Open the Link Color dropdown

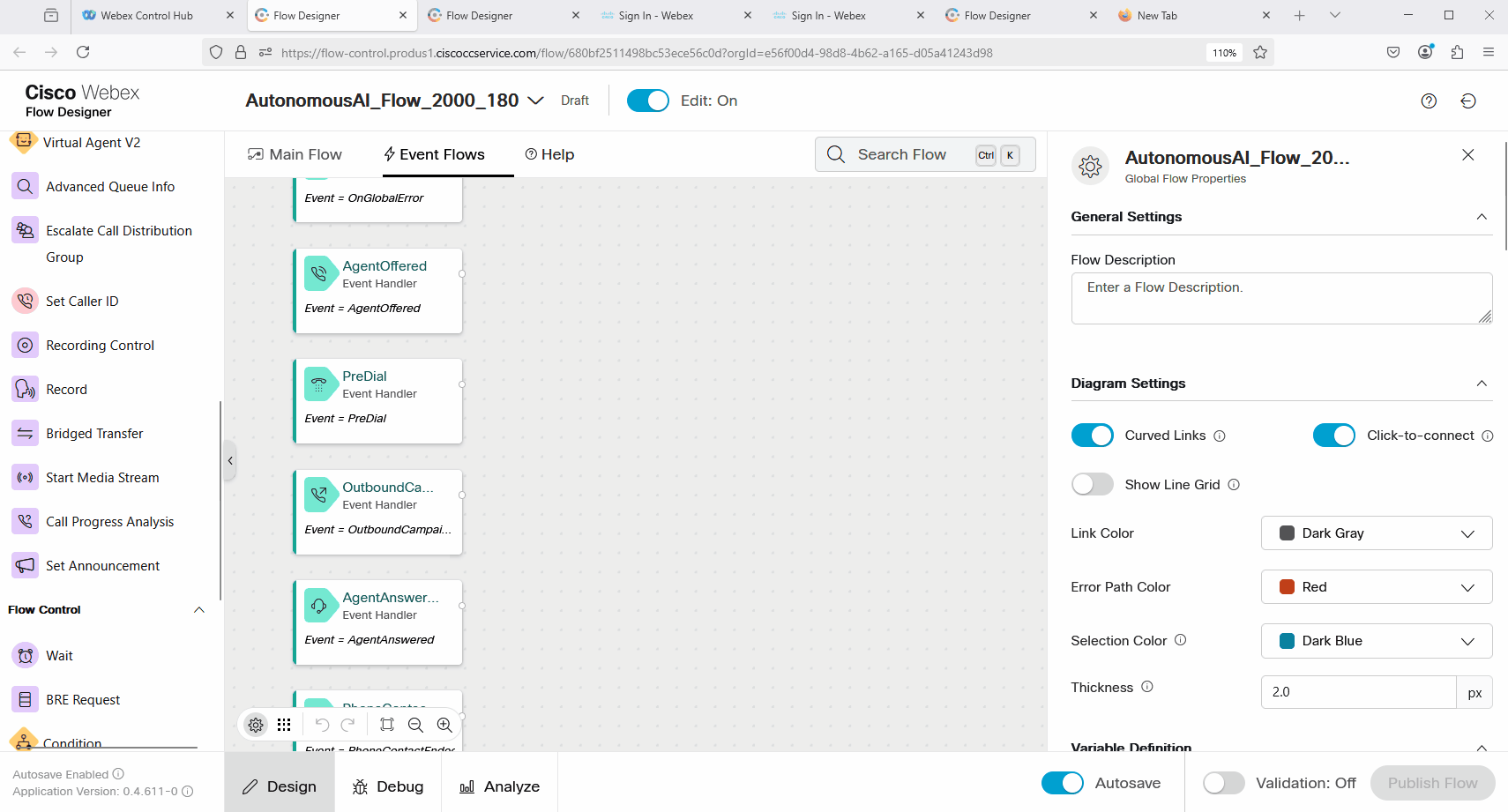[x=1376, y=533]
